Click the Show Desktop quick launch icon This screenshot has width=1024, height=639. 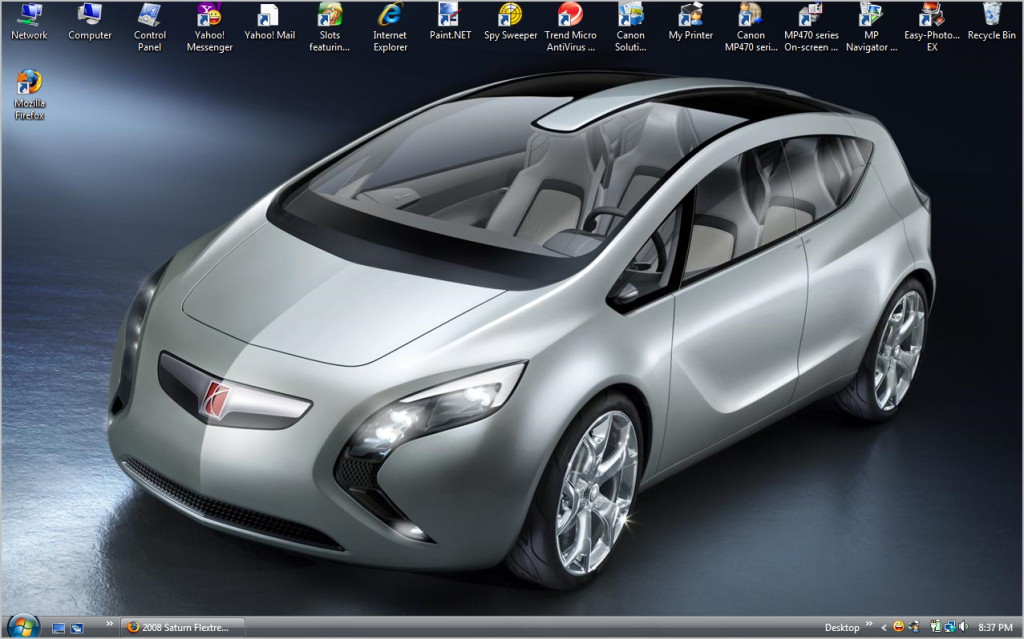click(58, 628)
